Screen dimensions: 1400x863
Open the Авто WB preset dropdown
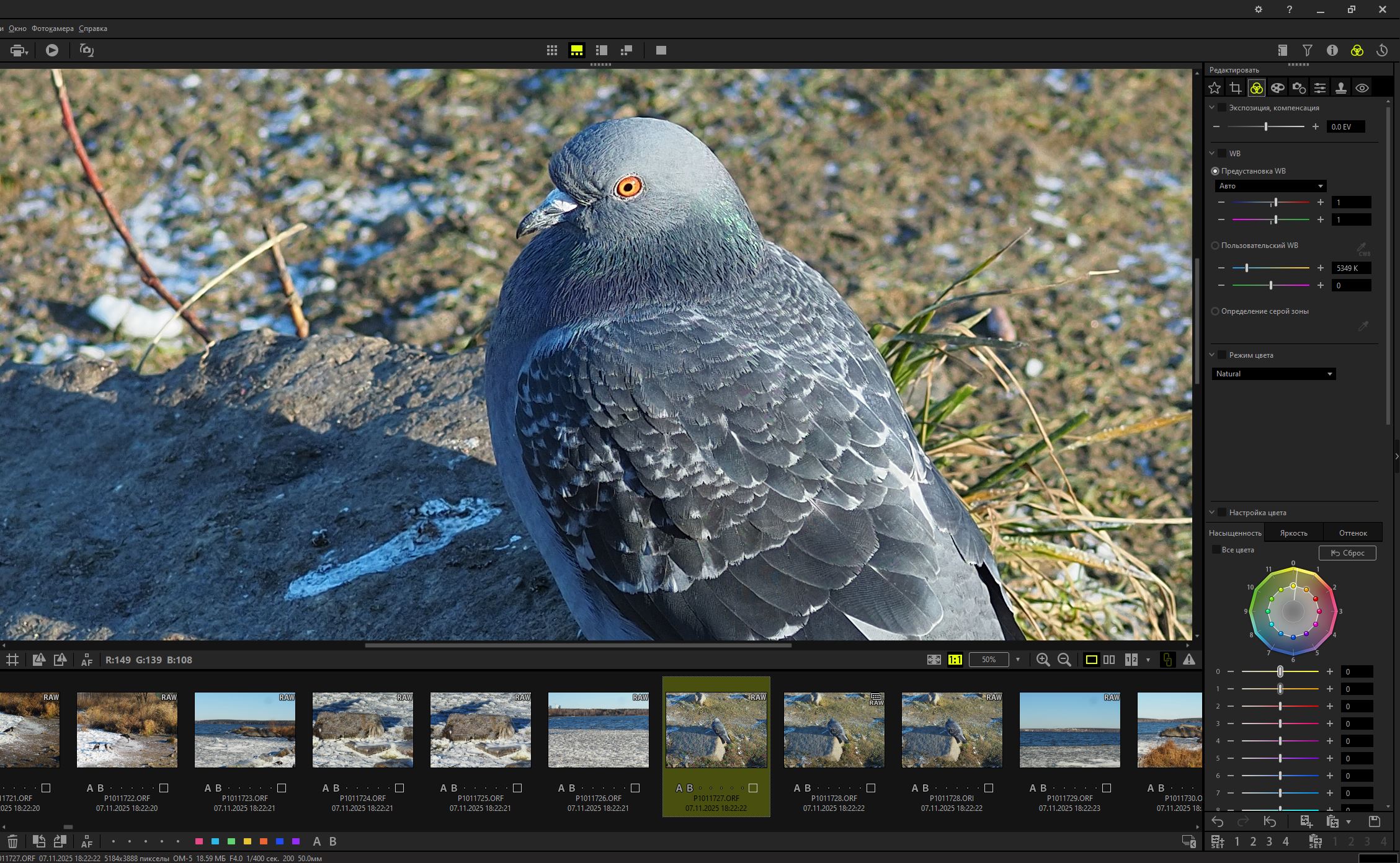(x=1270, y=186)
